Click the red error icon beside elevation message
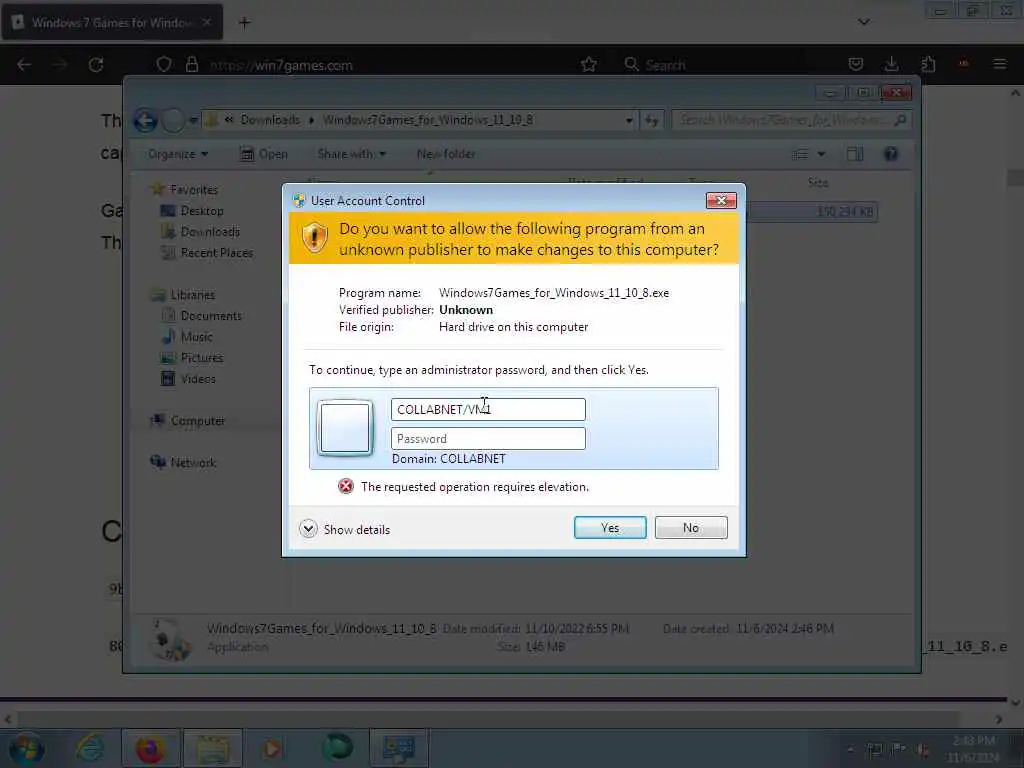Image resolution: width=1024 pixels, height=768 pixels. tap(345, 487)
